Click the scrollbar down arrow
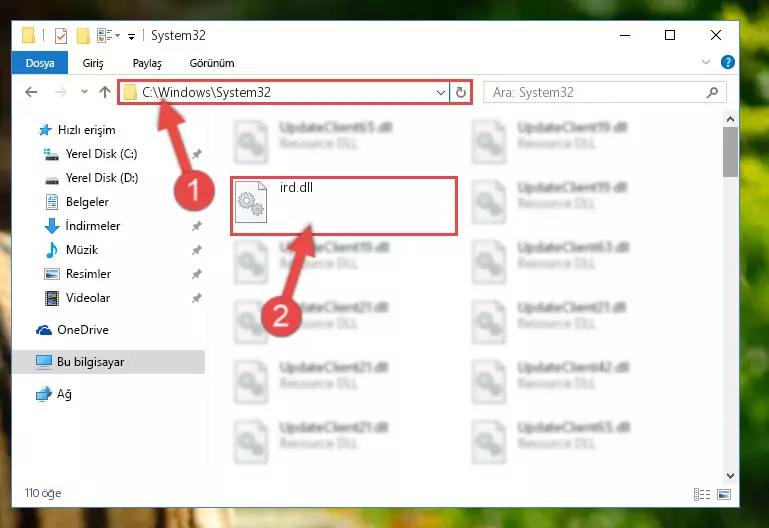Image resolution: width=769 pixels, height=528 pixels. point(730,476)
